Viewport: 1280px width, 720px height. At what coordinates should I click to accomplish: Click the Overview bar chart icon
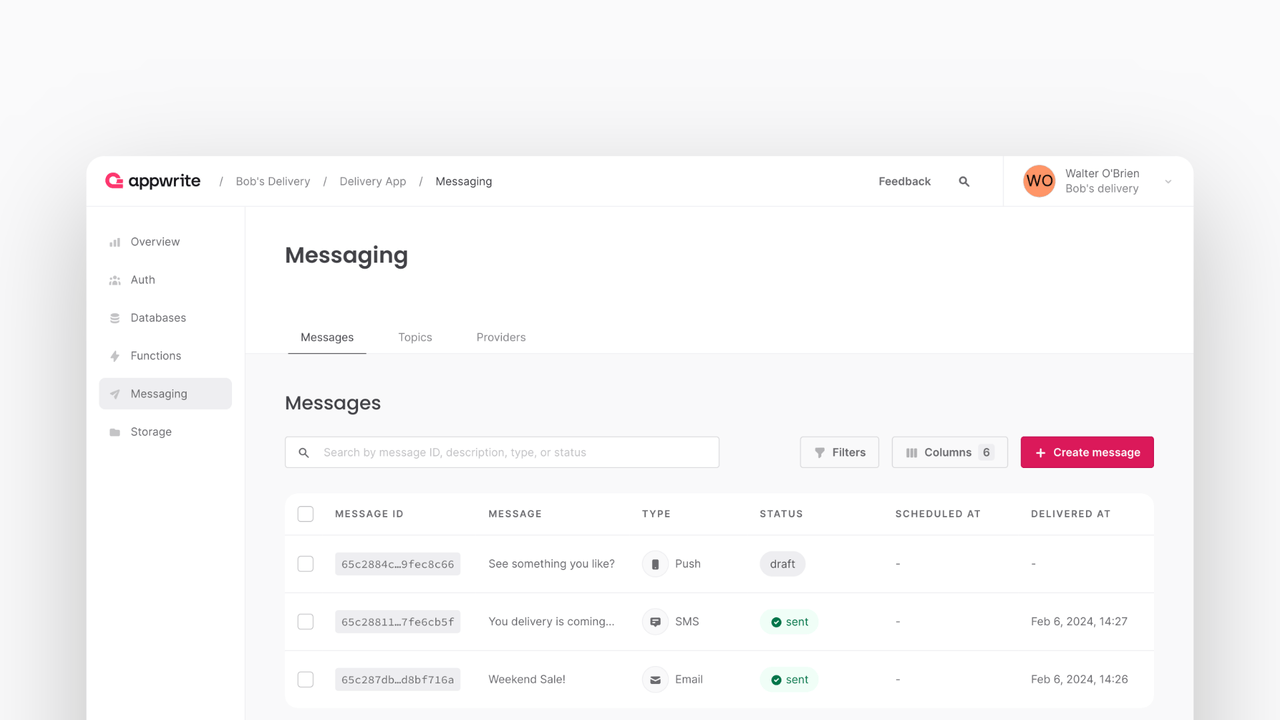115,242
